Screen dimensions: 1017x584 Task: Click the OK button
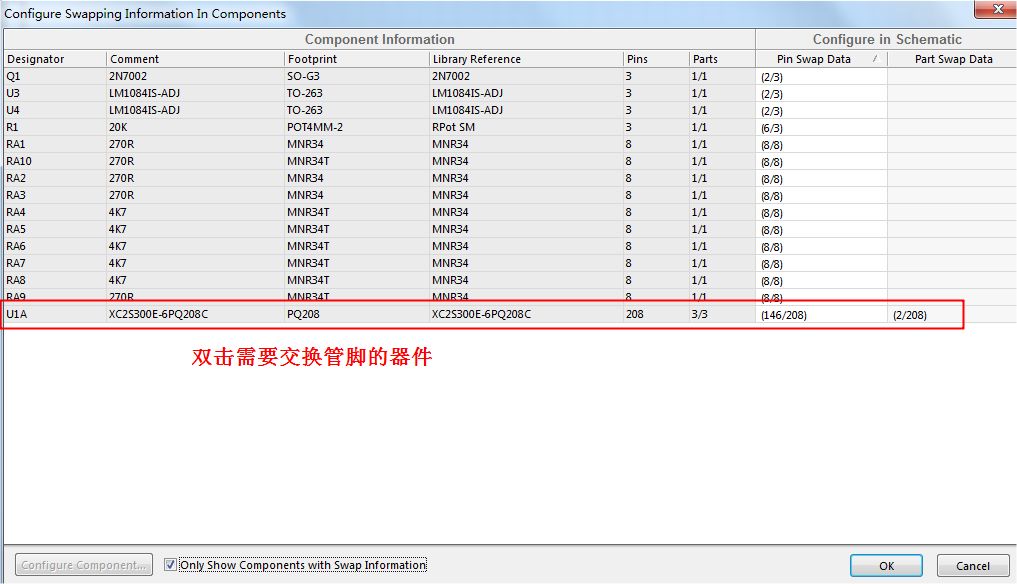click(886, 566)
